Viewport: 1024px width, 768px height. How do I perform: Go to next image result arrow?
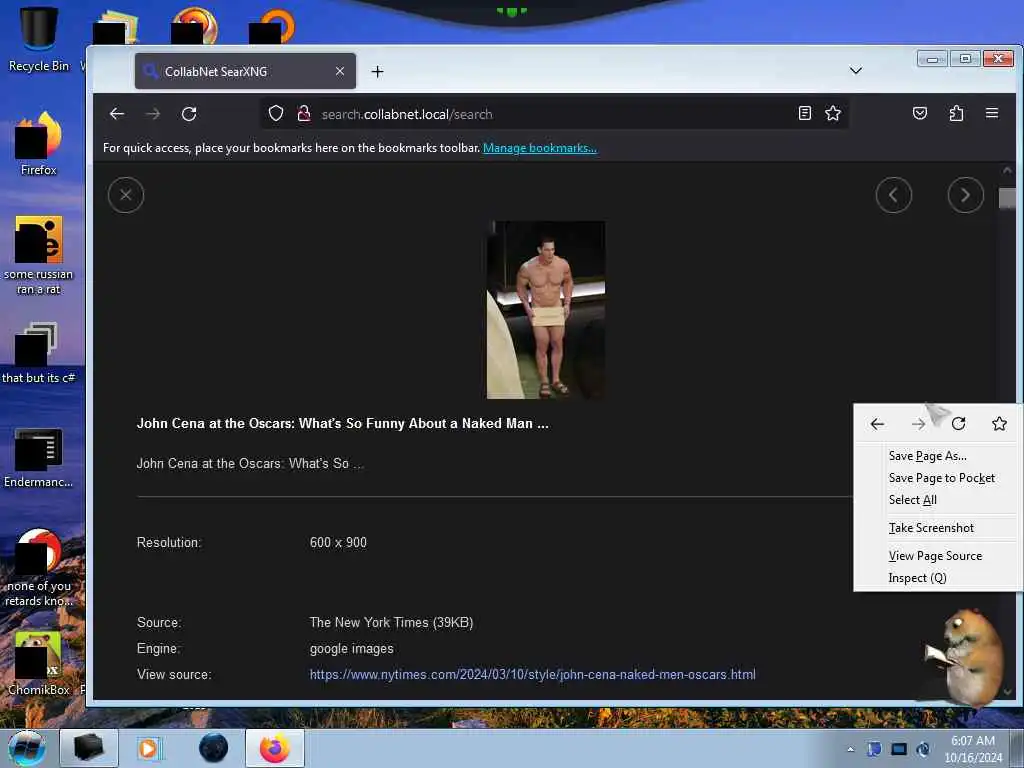point(965,195)
